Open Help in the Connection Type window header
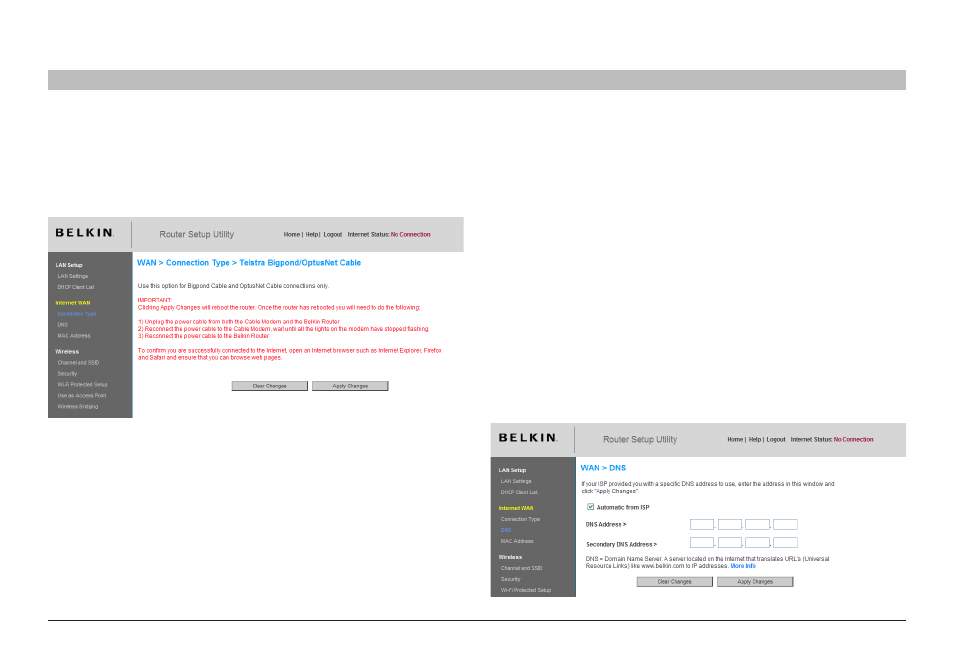The height and width of the screenshot is (668, 954). [312, 234]
